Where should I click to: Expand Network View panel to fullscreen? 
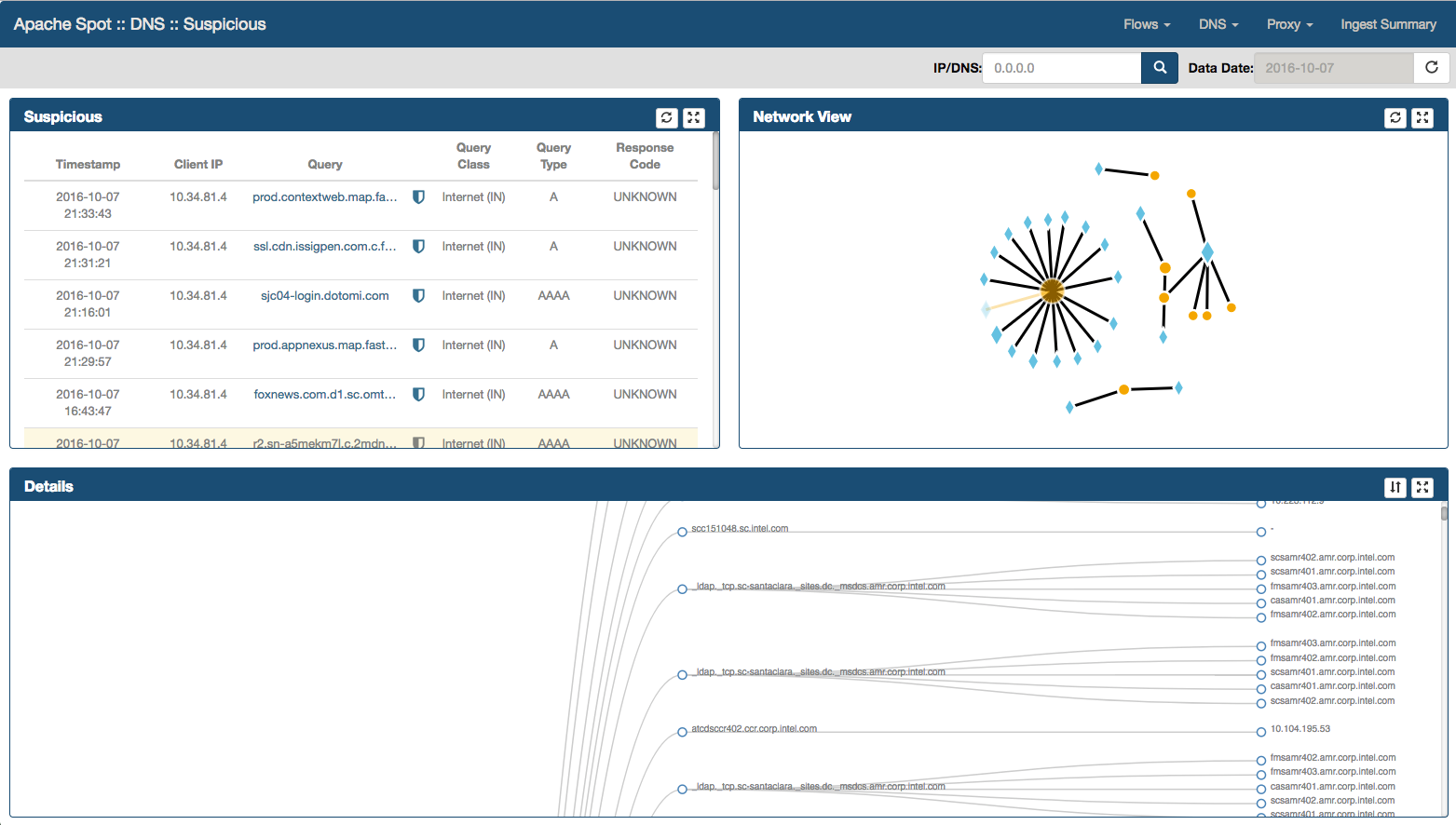[x=1422, y=117]
